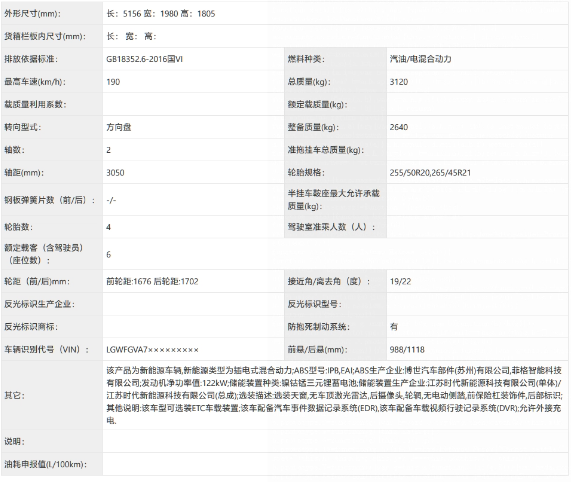Viewport: 571px width, 482px height.
Task: Click the 轮胎数 label
Action: click(19, 227)
